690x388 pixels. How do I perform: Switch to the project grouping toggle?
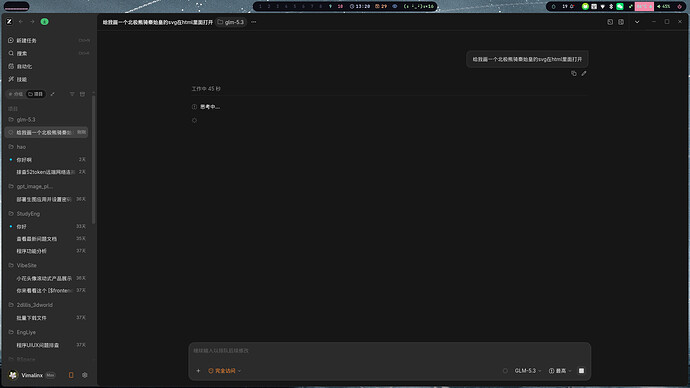pos(36,94)
